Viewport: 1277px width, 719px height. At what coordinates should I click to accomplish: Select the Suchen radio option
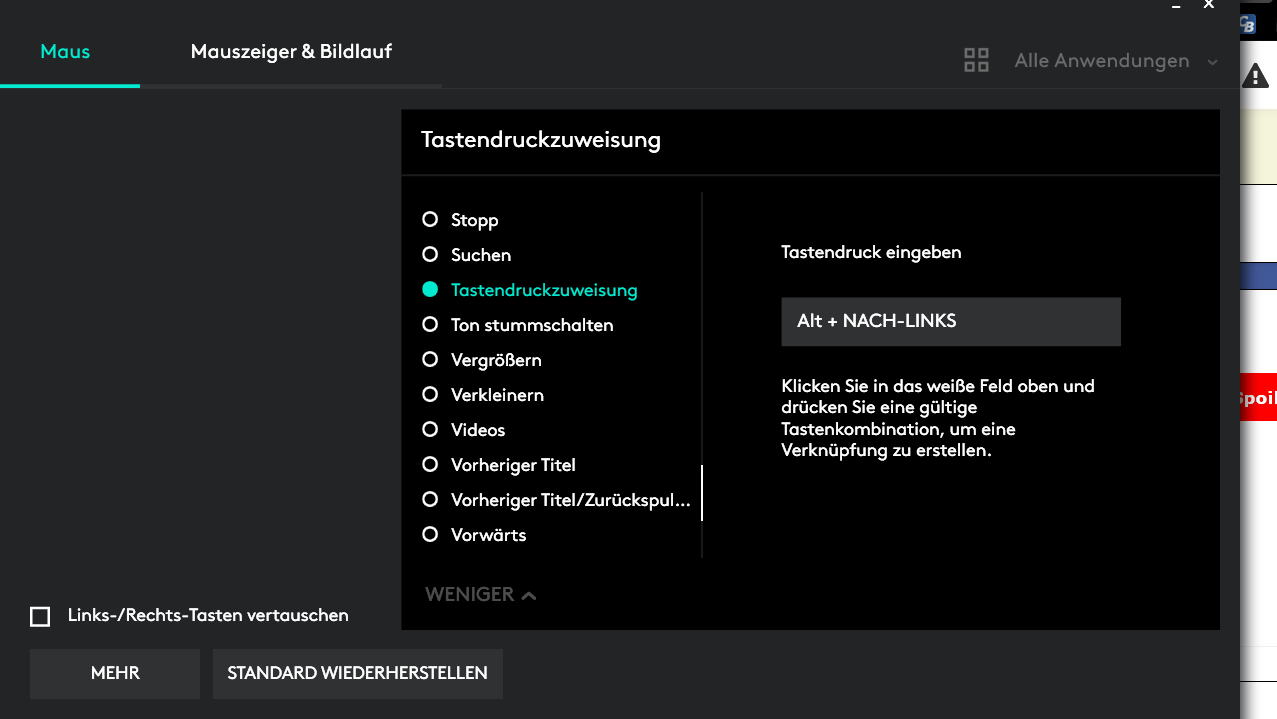(431, 255)
